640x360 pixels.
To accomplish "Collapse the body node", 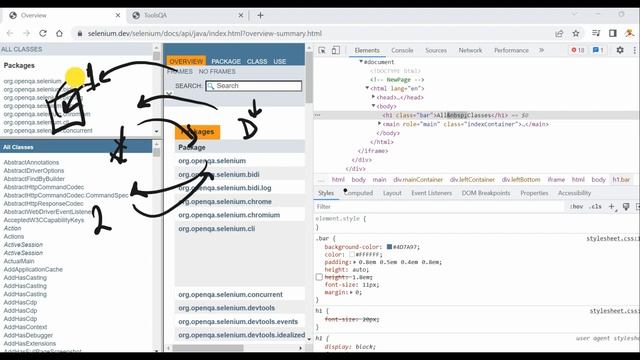I will click(373, 106).
